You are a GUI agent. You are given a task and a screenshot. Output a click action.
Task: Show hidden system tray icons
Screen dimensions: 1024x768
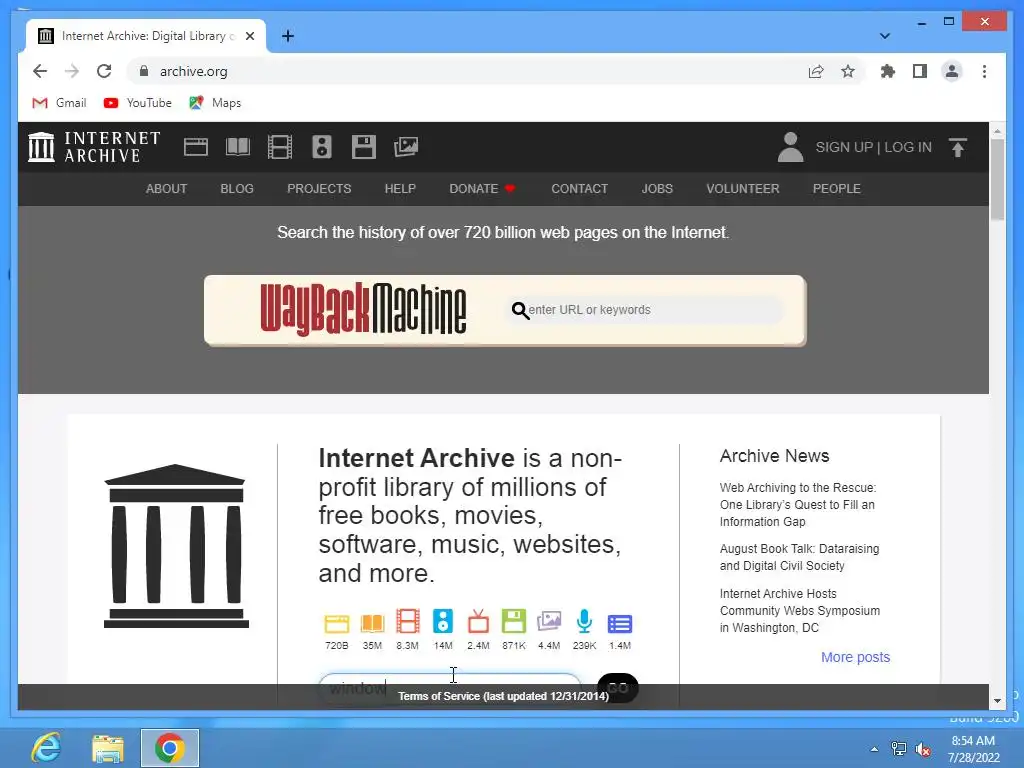[x=874, y=749]
